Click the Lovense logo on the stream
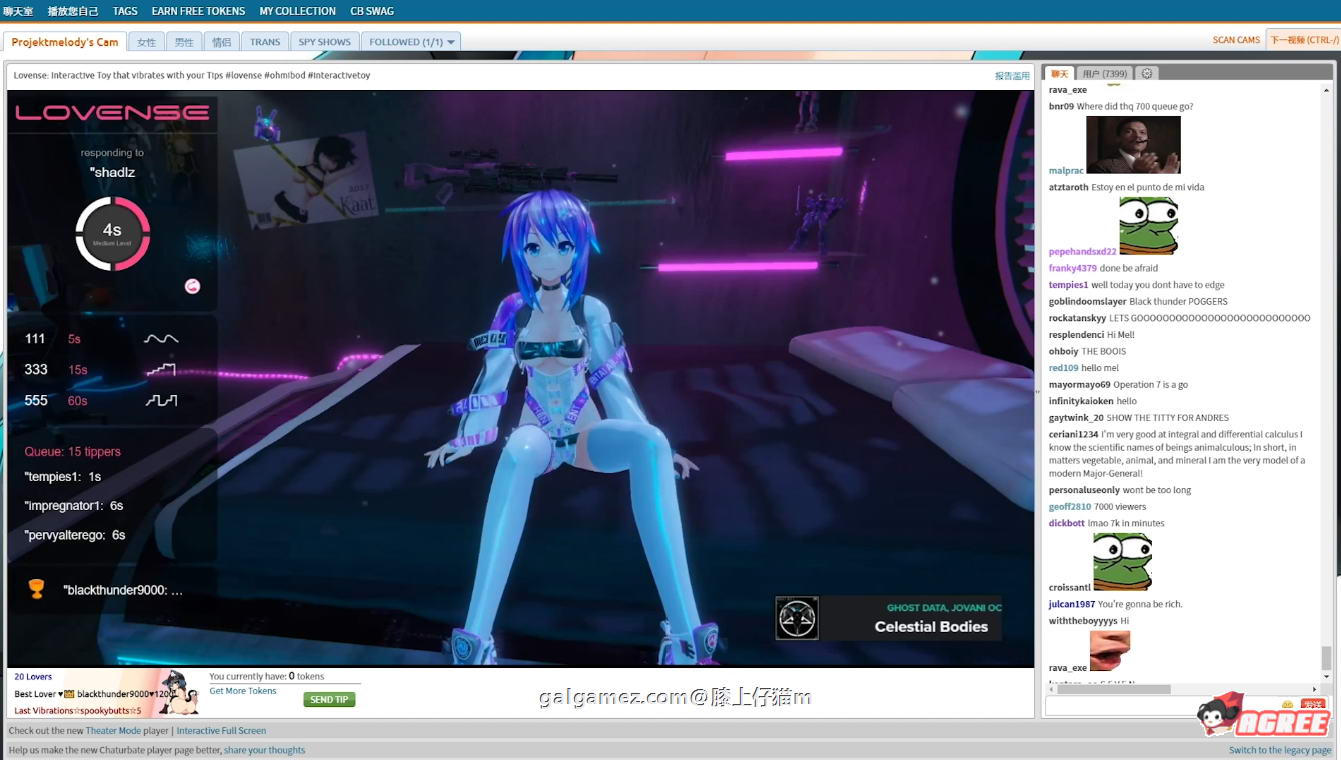This screenshot has height=760, width=1341. 111,112
